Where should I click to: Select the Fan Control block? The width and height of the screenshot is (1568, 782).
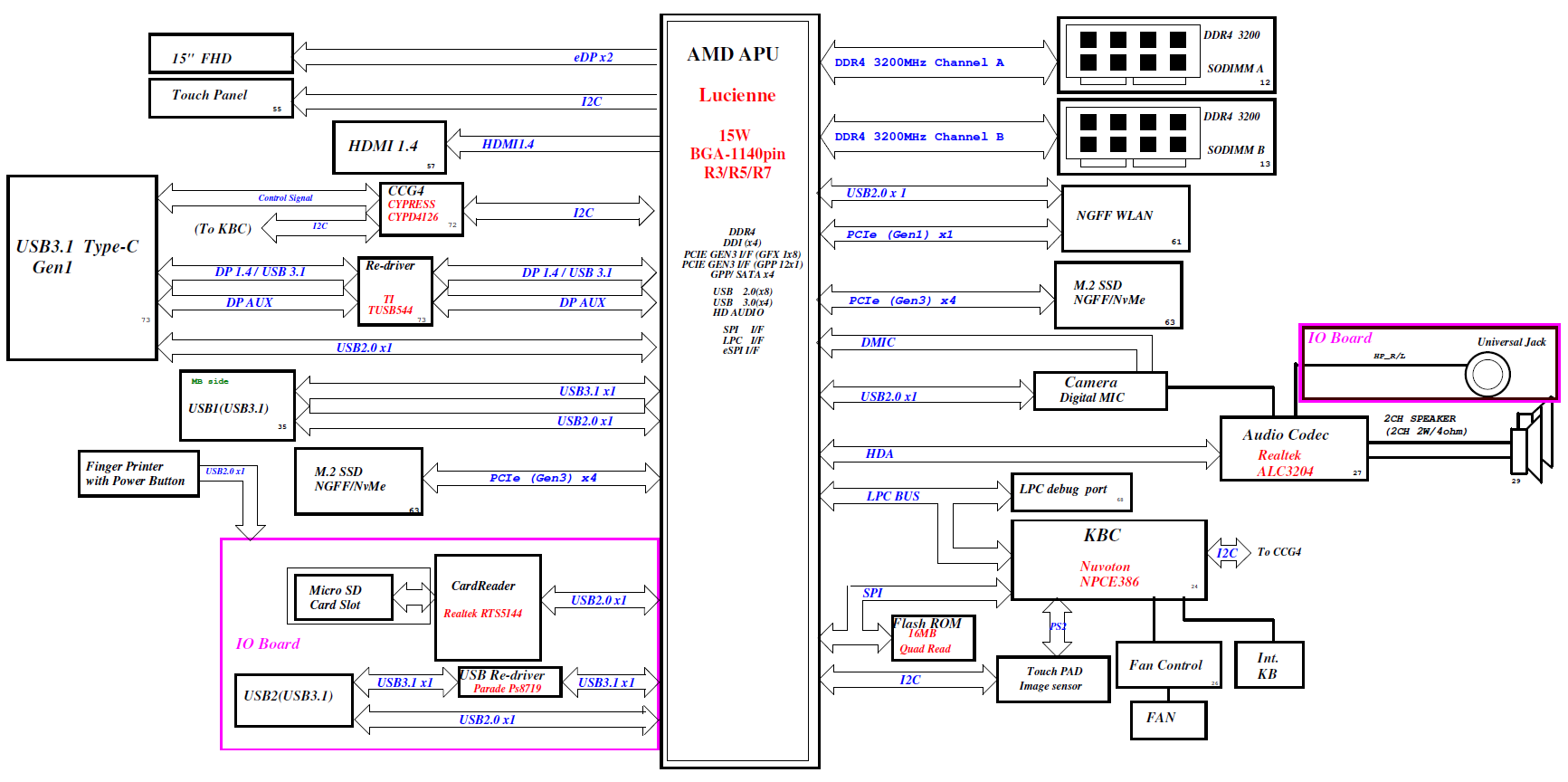1167,665
